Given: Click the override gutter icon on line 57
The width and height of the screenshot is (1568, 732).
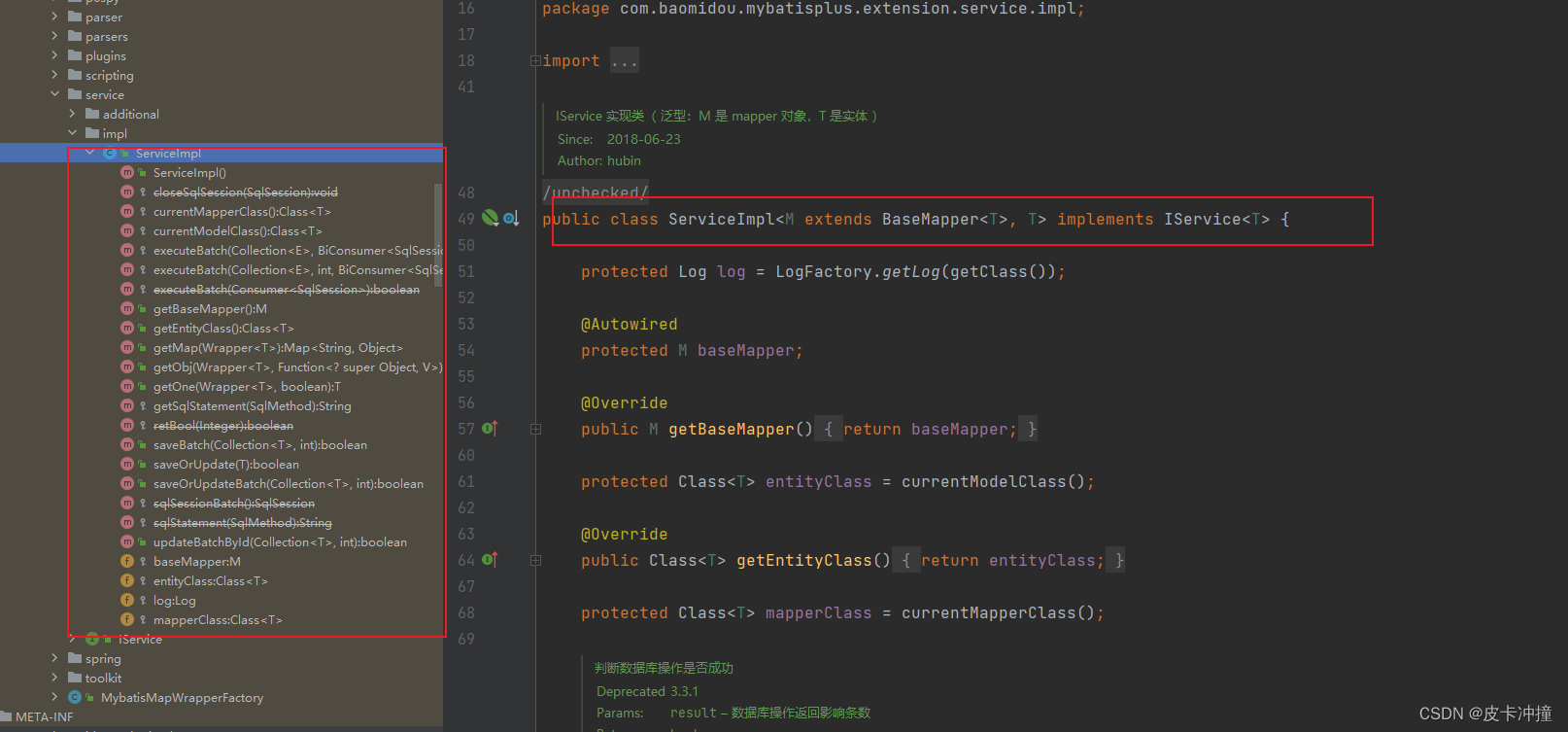Looking at the screenshot, I should (490, 428).
